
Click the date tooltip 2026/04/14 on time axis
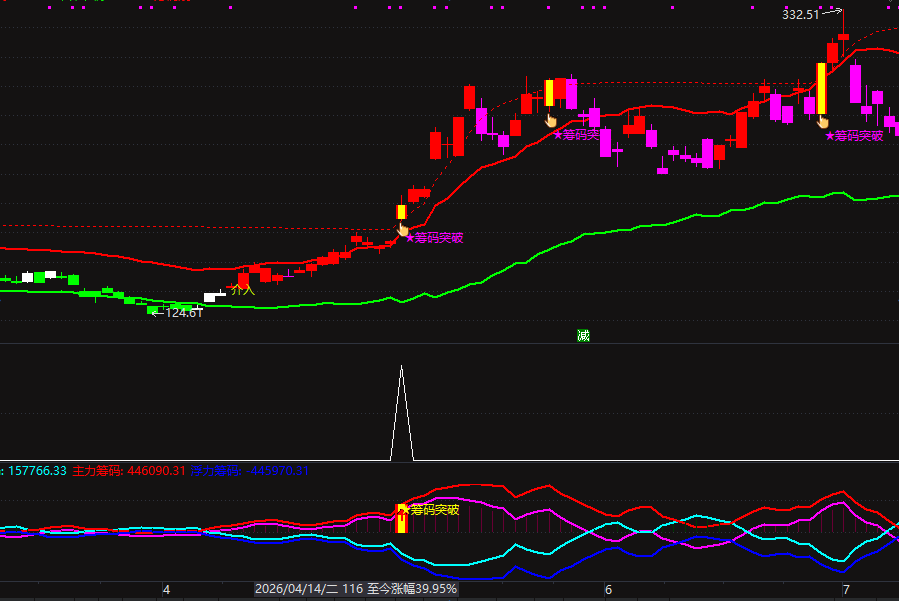(356, 589)
